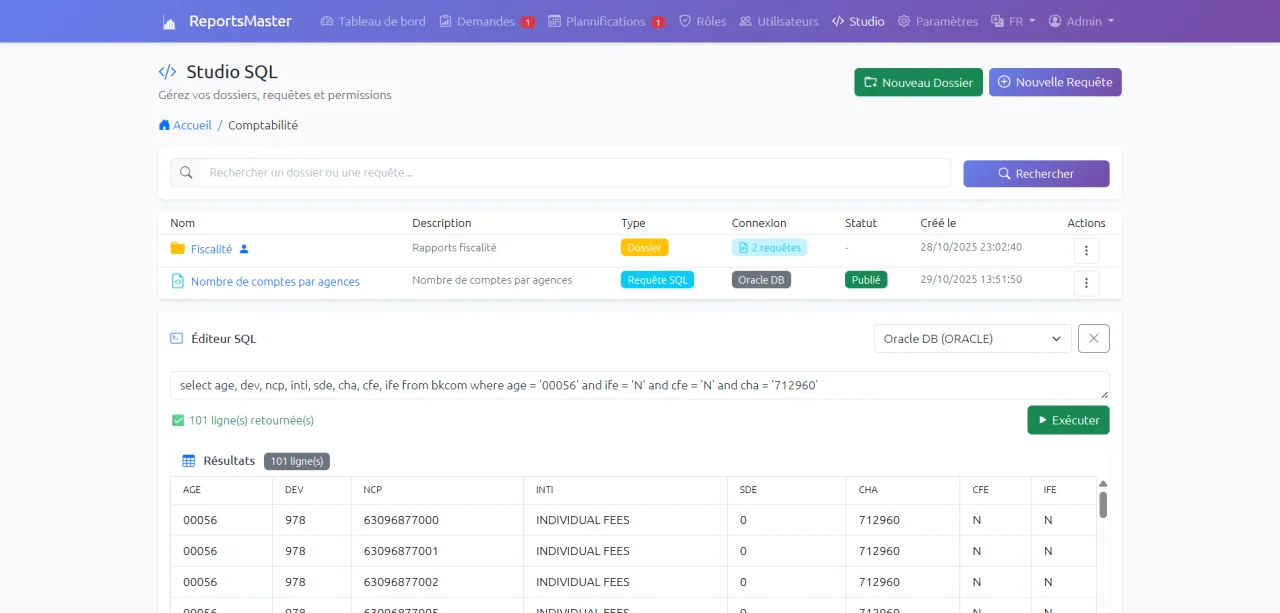Click the green check icon beside lignes retournées

178,420
